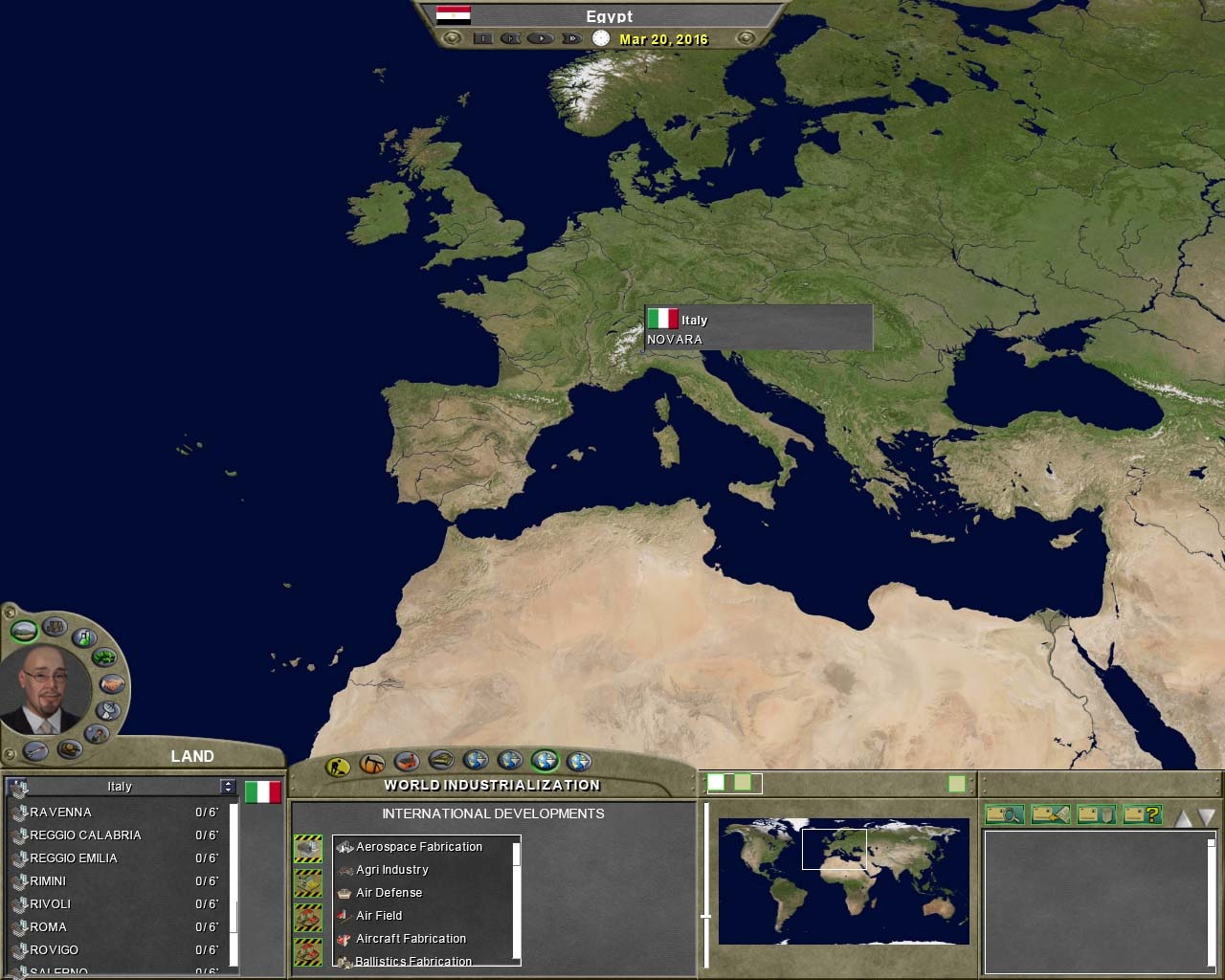Click RIMINI in the city list

click(48, 881)
